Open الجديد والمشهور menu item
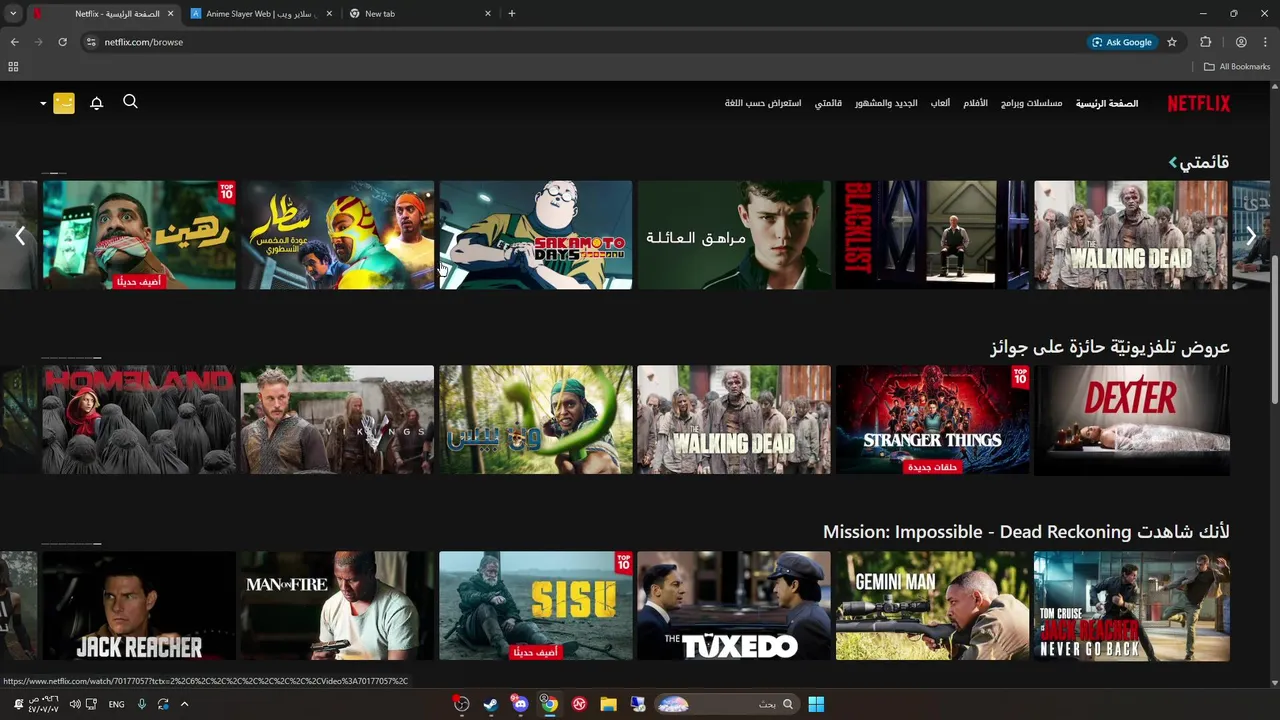The width and height of the screenshot is (1280, 720). point(886,103)
